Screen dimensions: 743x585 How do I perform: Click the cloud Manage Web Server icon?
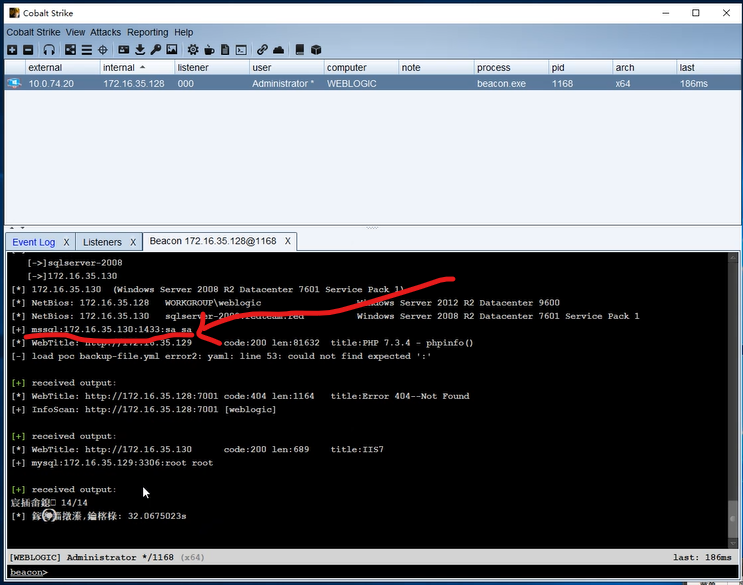tap(278, 50)
